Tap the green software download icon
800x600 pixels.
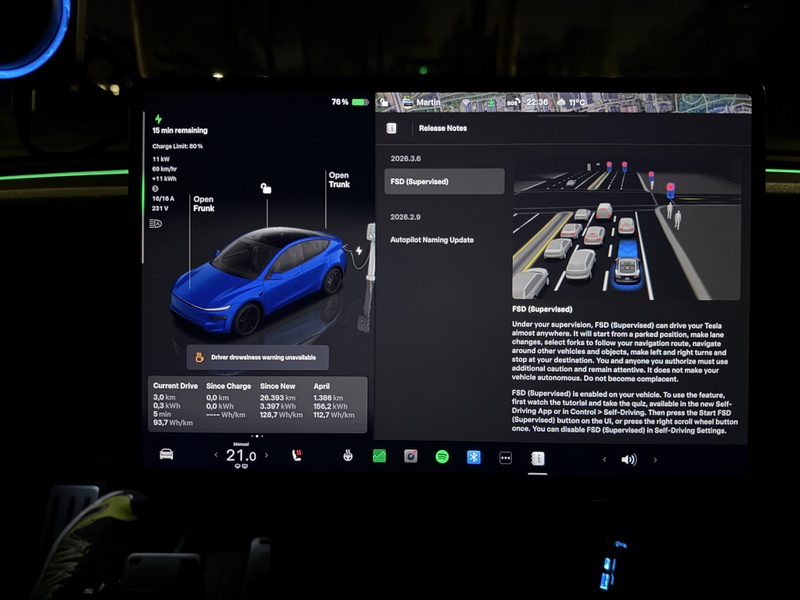(x=490, y=103)
